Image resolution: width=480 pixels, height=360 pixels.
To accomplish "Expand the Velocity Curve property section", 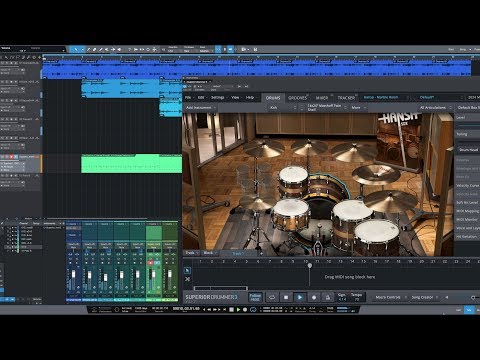I will [x=467, y=186].
